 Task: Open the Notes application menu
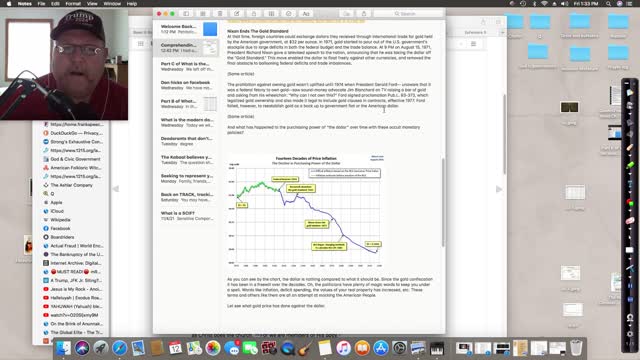[x=24, y=4]
